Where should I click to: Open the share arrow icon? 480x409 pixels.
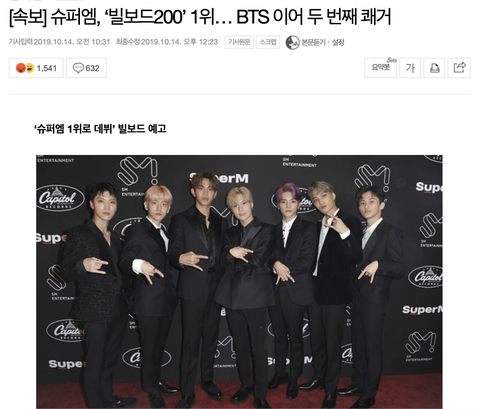point(459,68)
